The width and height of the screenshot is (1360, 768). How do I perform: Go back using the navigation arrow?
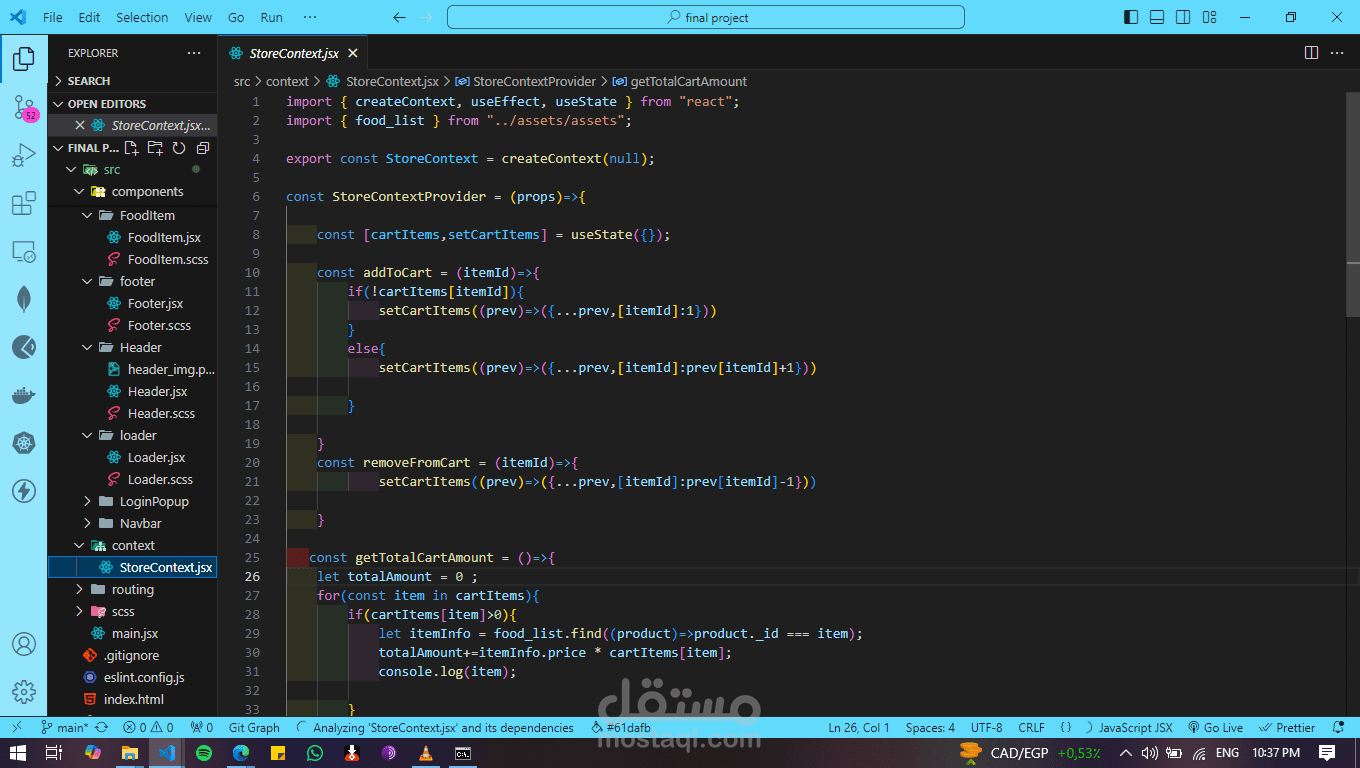point(400,18)
